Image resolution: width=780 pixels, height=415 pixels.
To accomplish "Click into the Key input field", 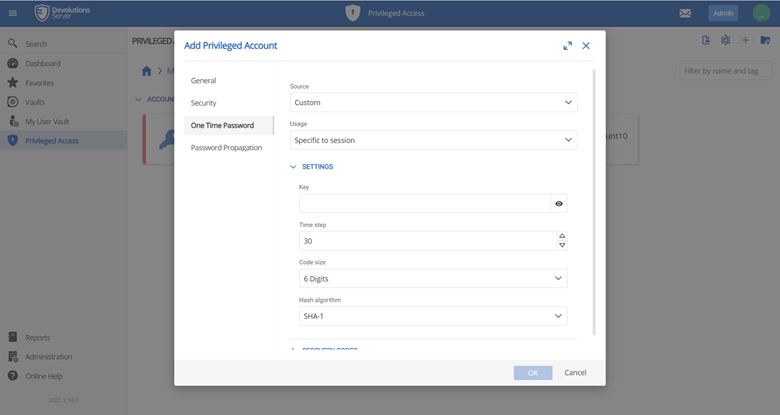I will [424, 204].
